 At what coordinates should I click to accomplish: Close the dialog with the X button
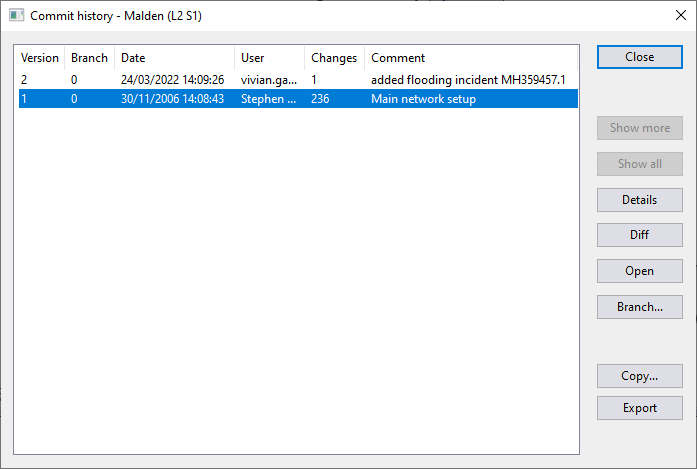[x=681, y=15]
